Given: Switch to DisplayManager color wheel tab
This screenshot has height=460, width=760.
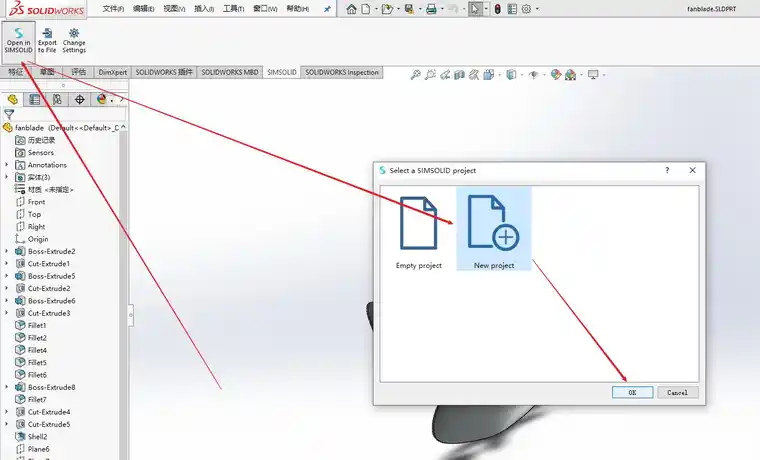Looking at the screenshot, I should (x=101, y=99).
